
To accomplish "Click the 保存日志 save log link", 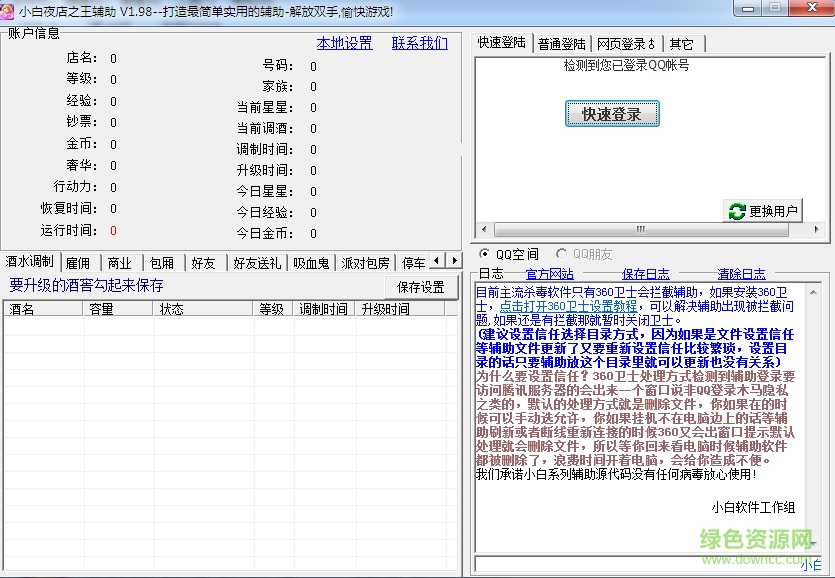I will [645, 274].
